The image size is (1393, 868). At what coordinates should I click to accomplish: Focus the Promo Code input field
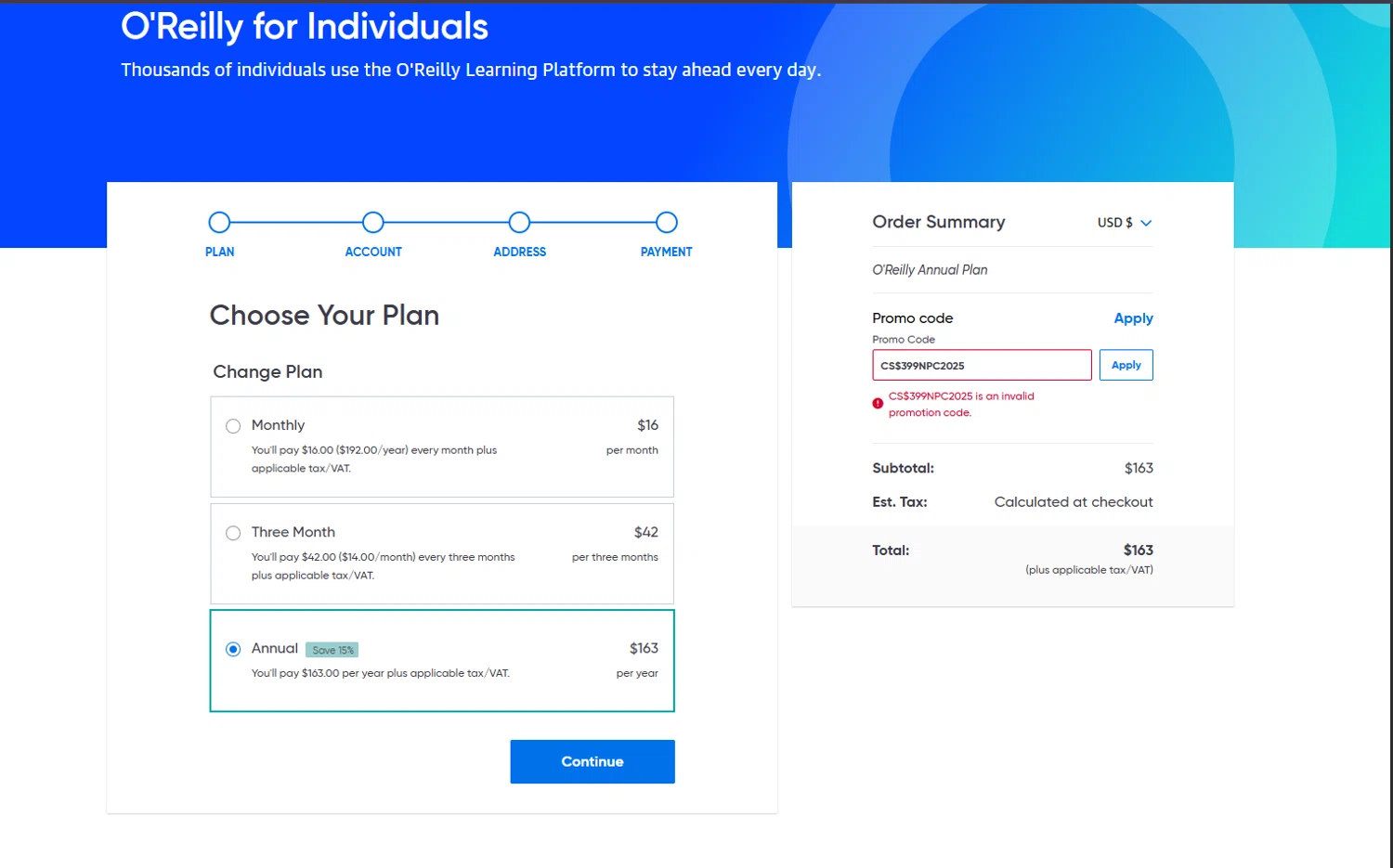[982, 365]
